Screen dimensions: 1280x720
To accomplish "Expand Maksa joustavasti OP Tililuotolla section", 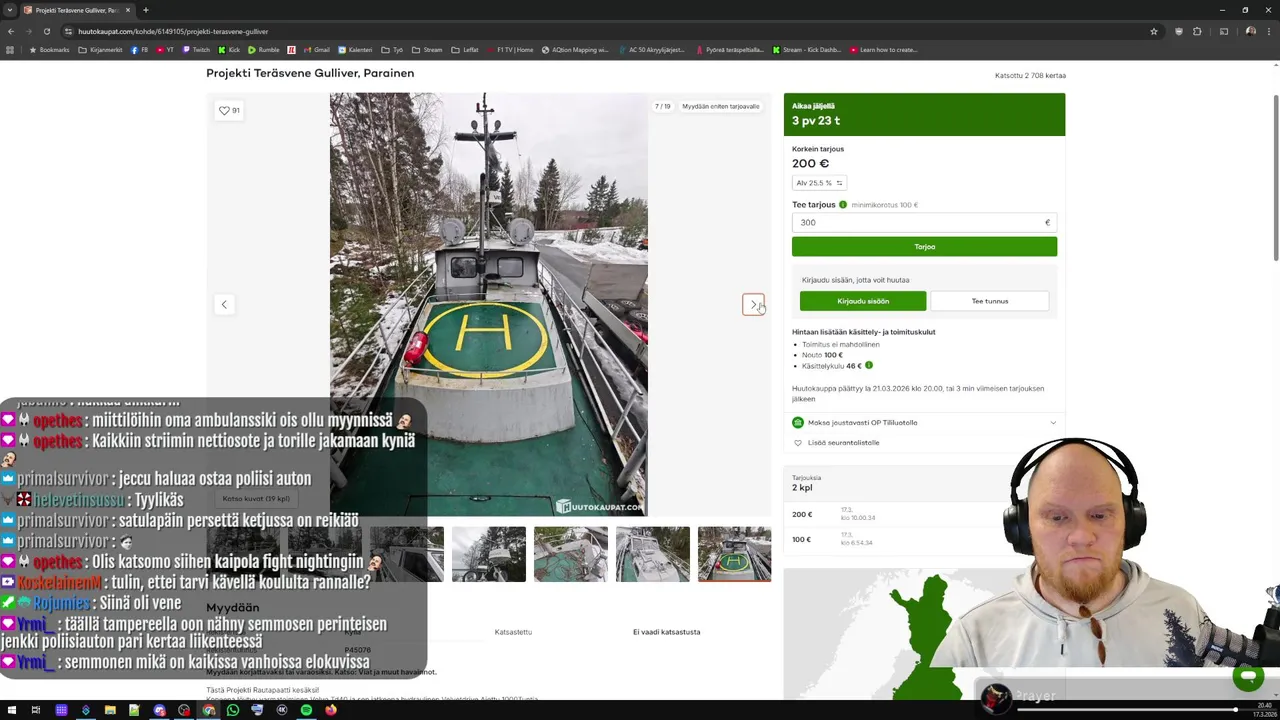I will coord(924,423).
